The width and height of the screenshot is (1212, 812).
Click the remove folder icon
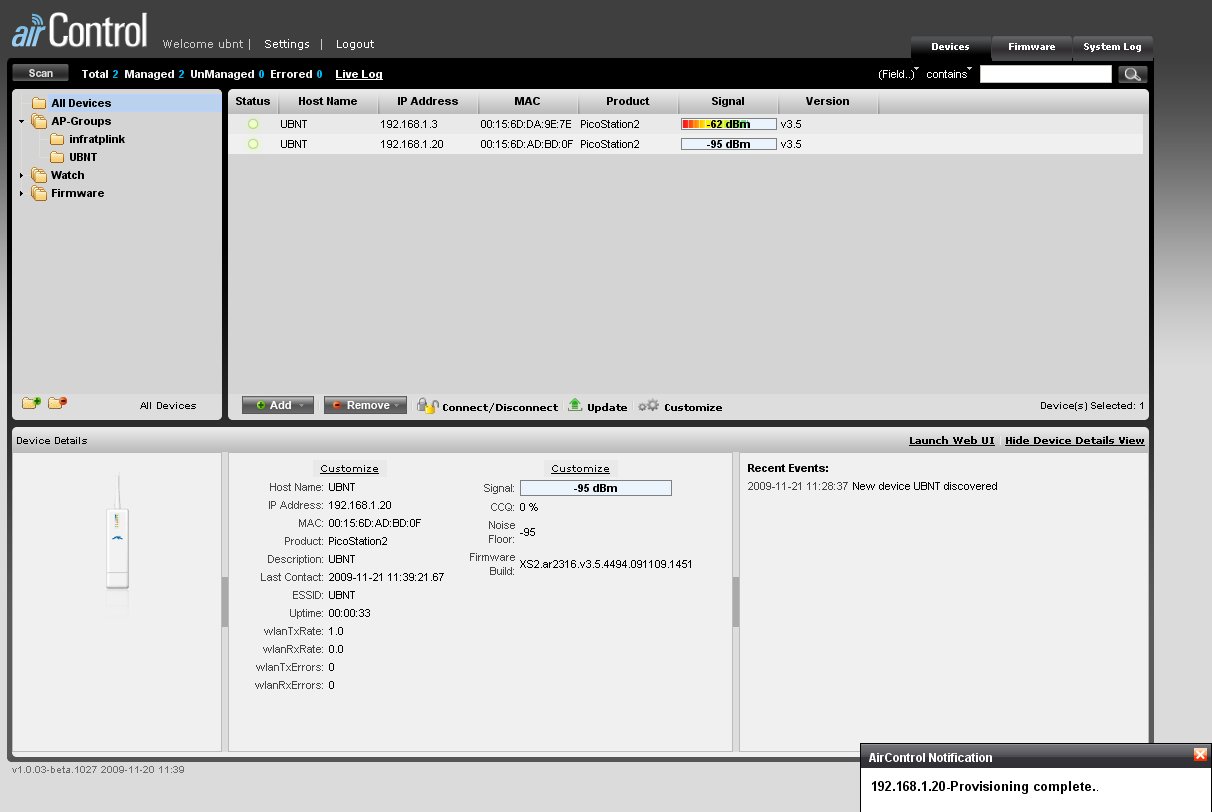[57, 403]
